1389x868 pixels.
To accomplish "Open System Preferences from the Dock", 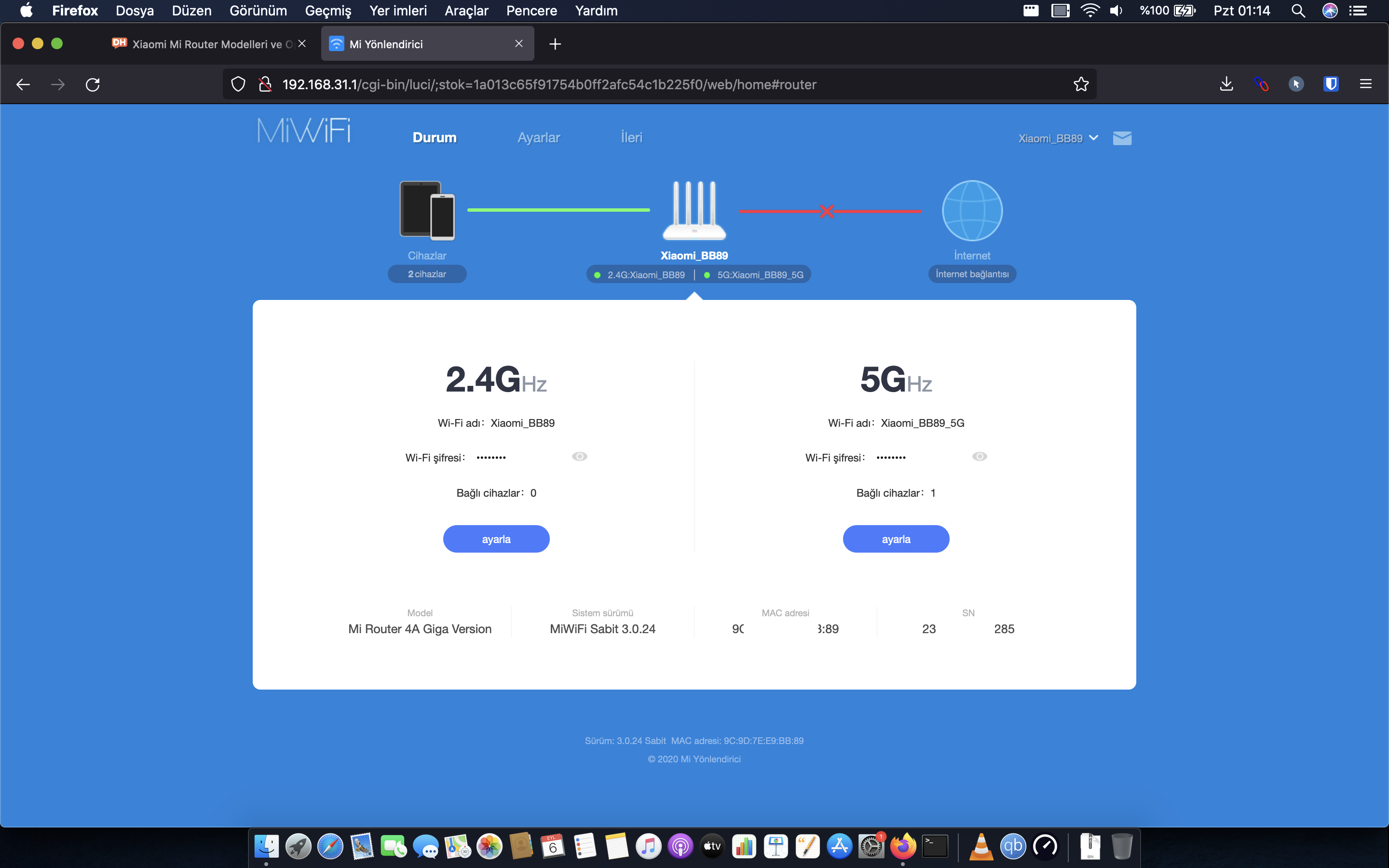I will click(x=872, y=846).
